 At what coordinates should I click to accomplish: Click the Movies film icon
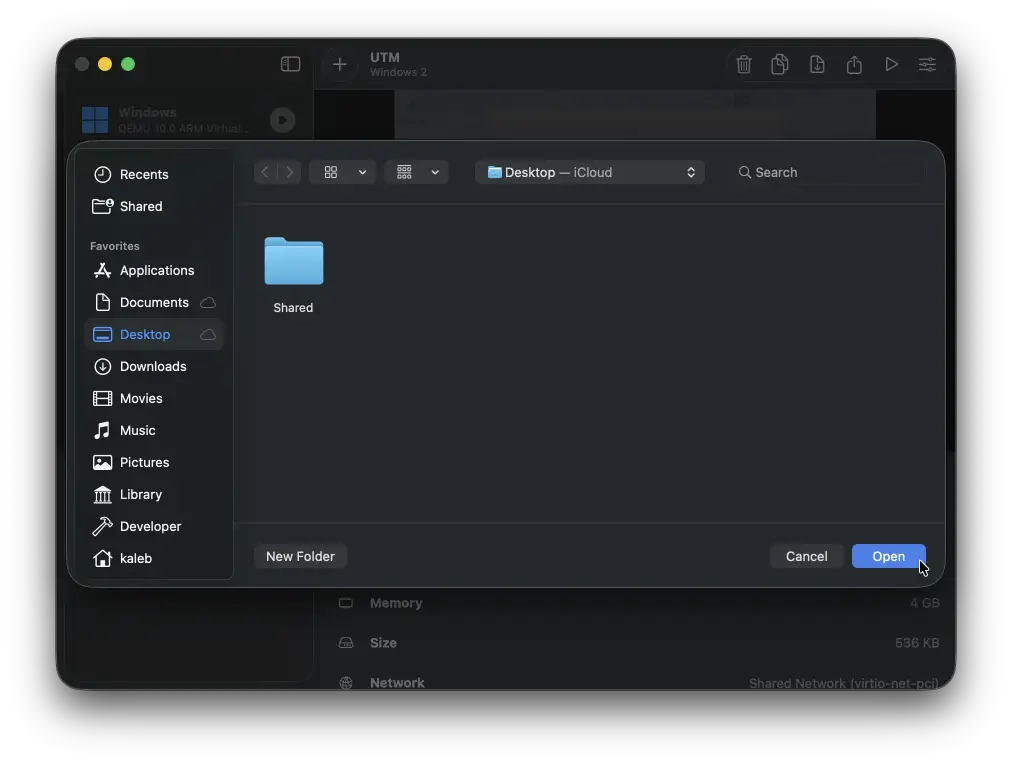click(103, 398)
